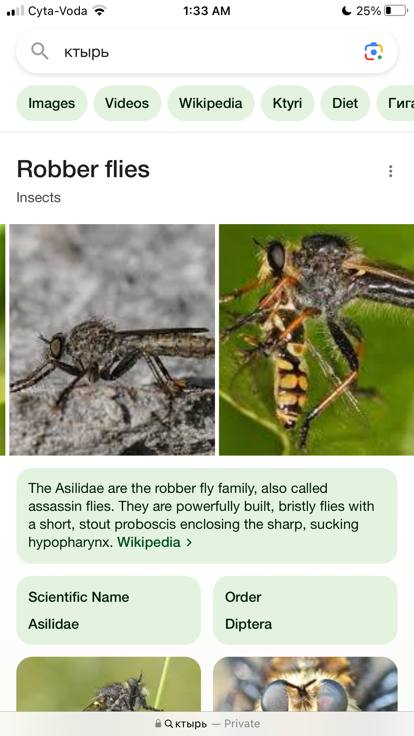Image resolution: width=414 pixels, height=736 pixels.
Task: Select the Wikipedia filter chip
Action: pos(211,103)
